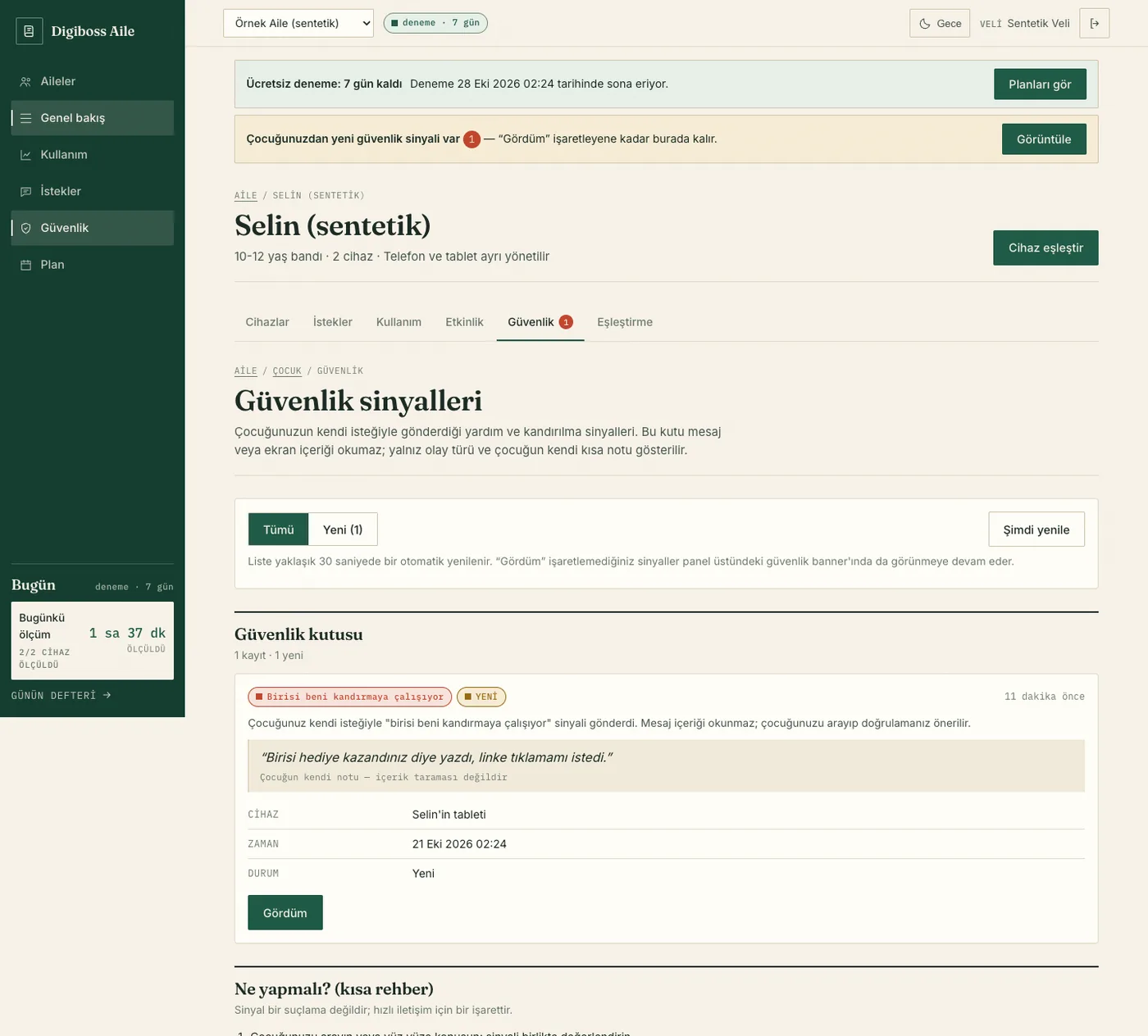Click the red badge in the safety banner
Viewport: 1148px width, 1036px height.
(x=471, y=139)
